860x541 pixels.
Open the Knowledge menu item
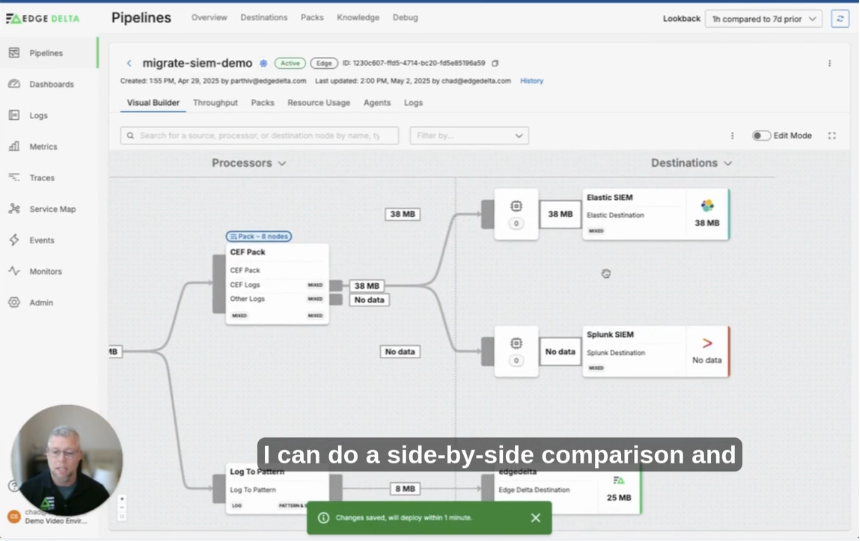tap(358, 18)
